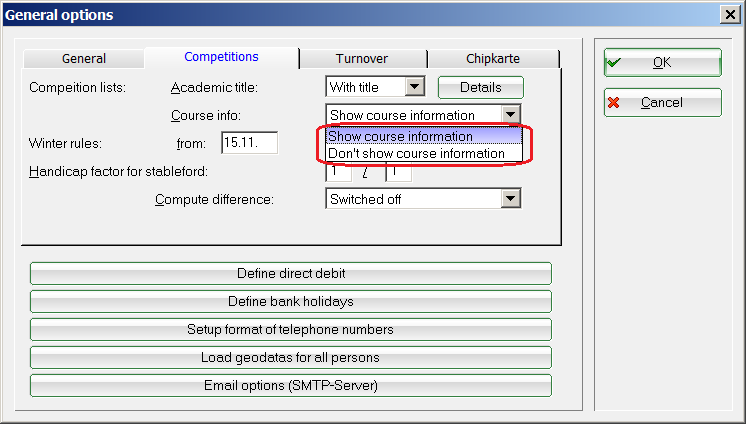
Task: Click the red X Cancel button
Action: coord(662,102)
